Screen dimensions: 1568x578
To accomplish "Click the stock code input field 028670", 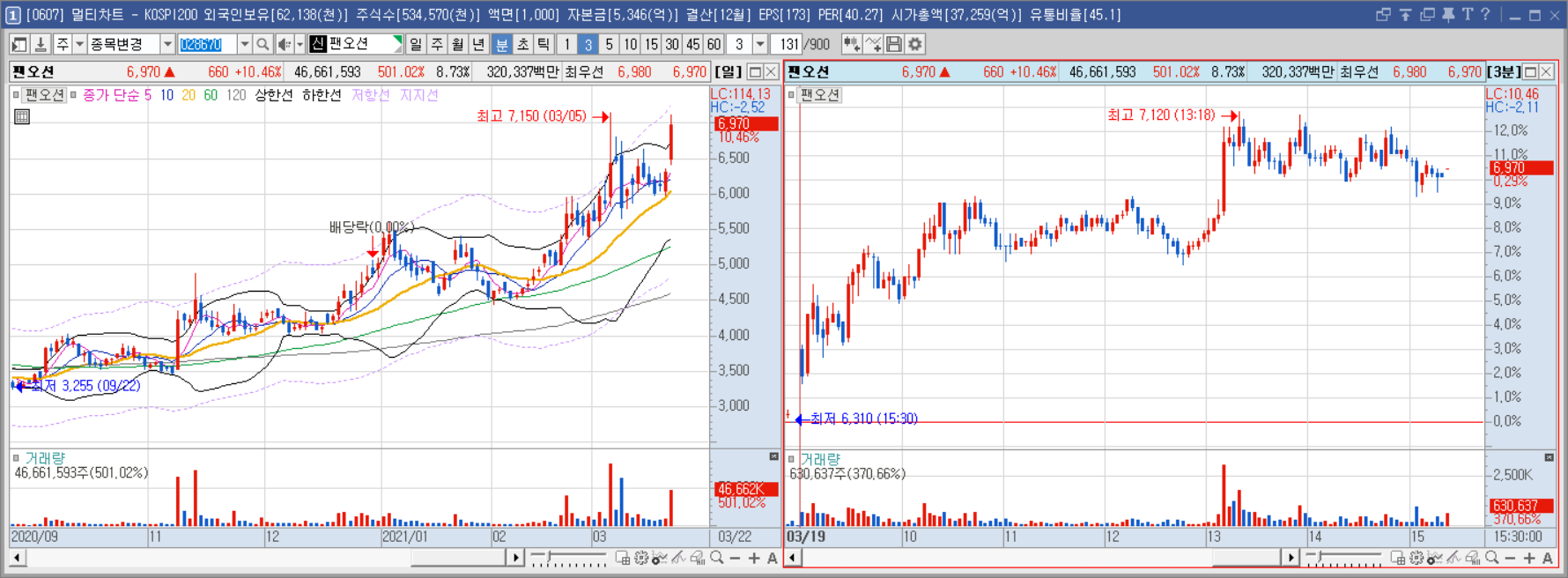I will point(207,44).
